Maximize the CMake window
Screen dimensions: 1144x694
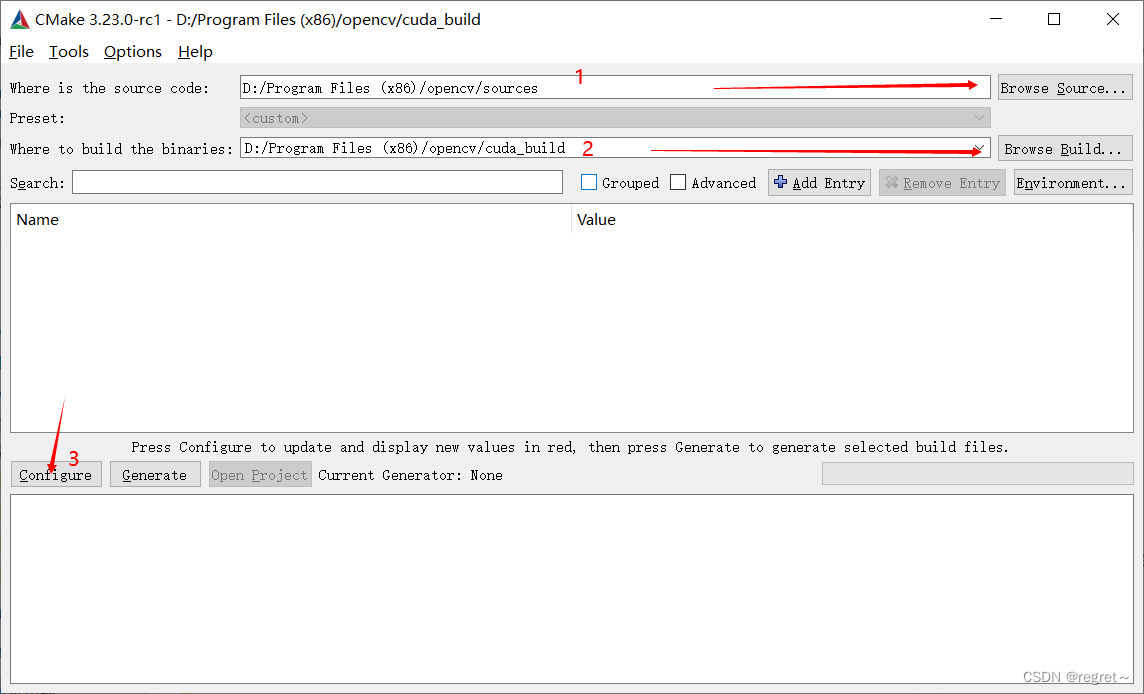click(1054, 20)
